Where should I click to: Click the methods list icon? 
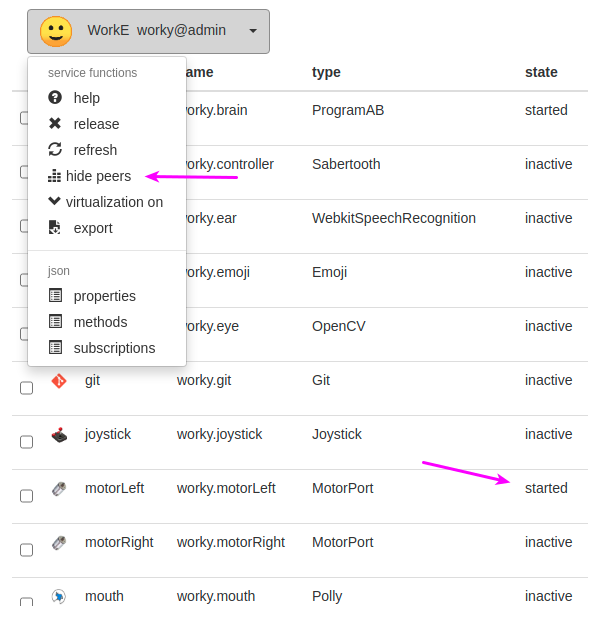tap(55, 321)
